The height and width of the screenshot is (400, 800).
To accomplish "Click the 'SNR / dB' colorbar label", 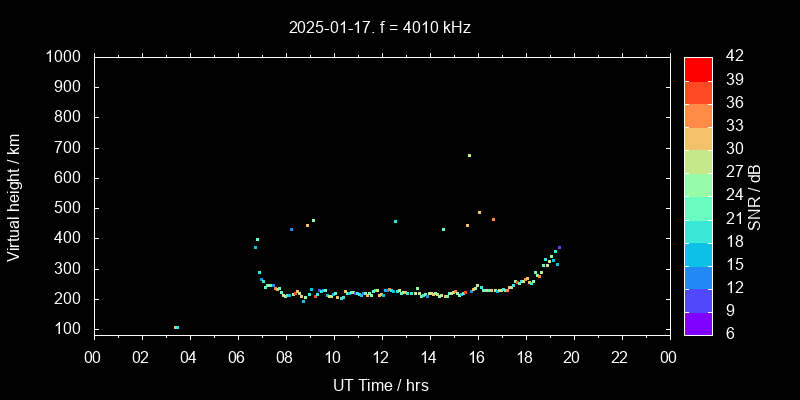I will [755, 194].
